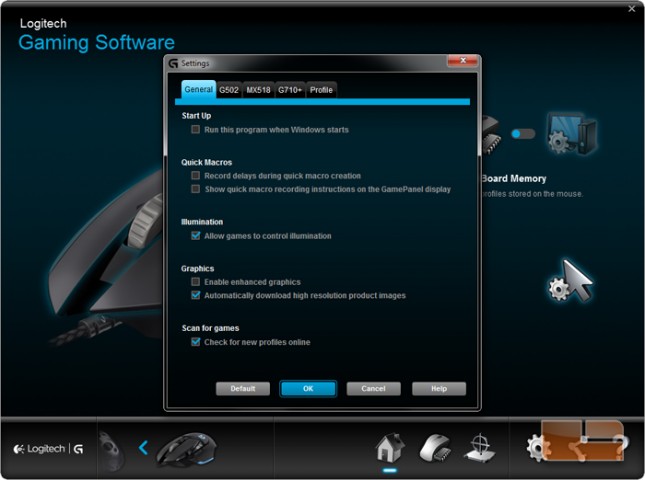Viewport: 645px width, 480px height.
Task: Select the computer automatic game detection icon
Action: tap(572, 134)
